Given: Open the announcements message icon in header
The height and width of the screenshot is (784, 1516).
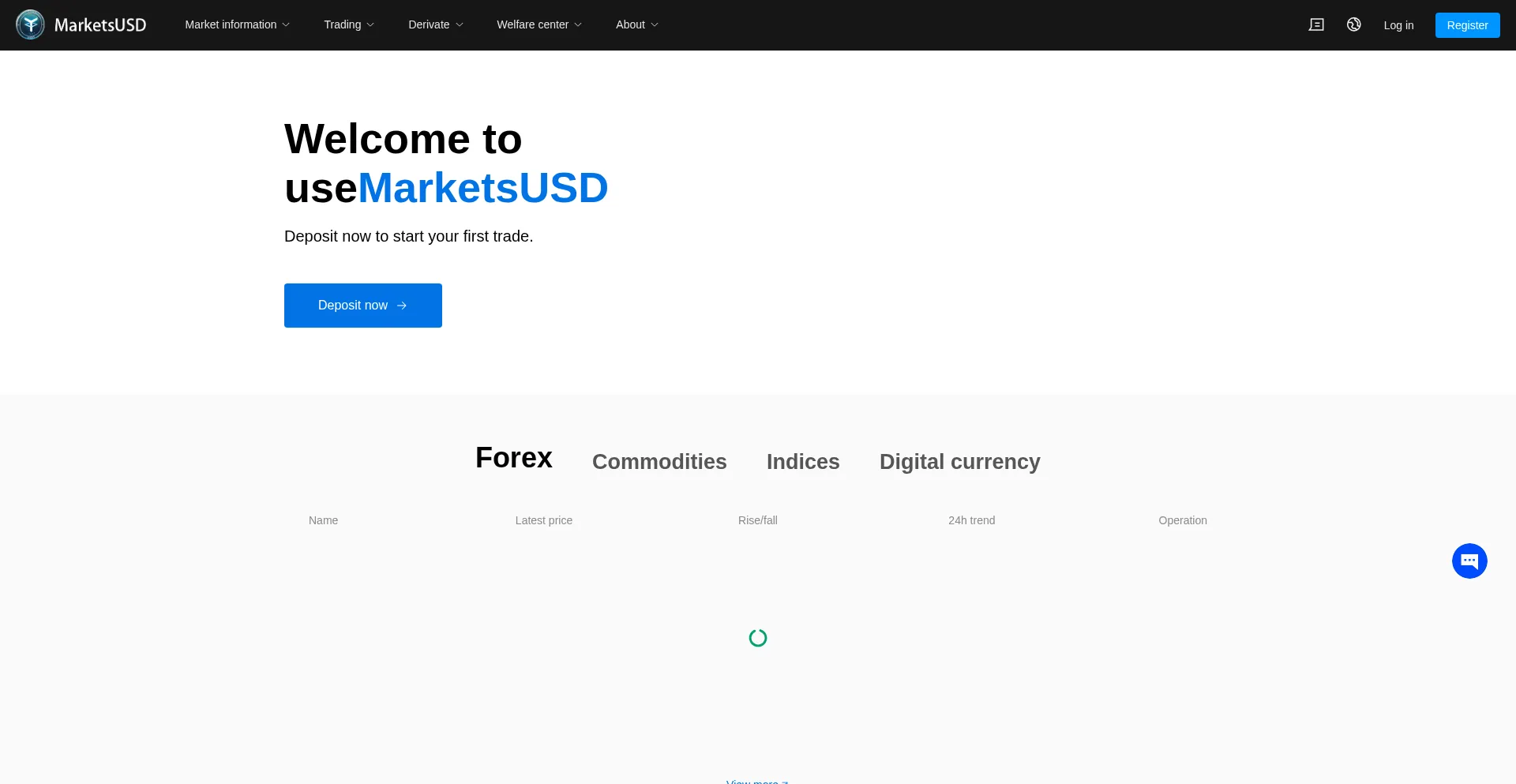Looking at the screenshot, I should click(1316, 24).
